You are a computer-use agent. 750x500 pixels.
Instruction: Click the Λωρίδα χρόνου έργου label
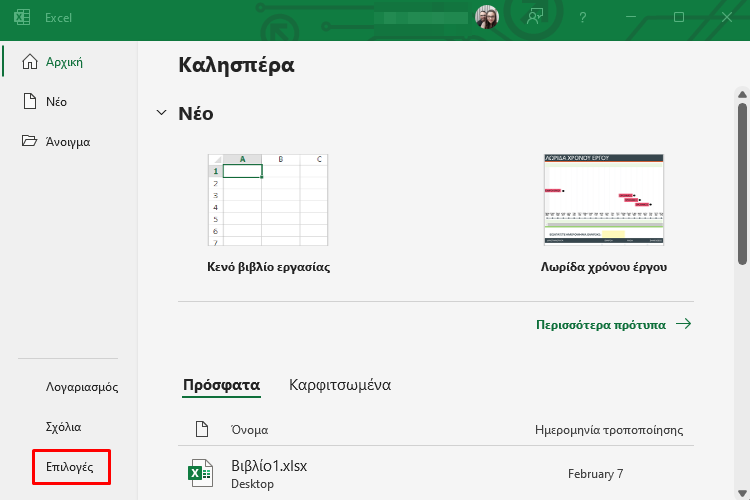604,267
